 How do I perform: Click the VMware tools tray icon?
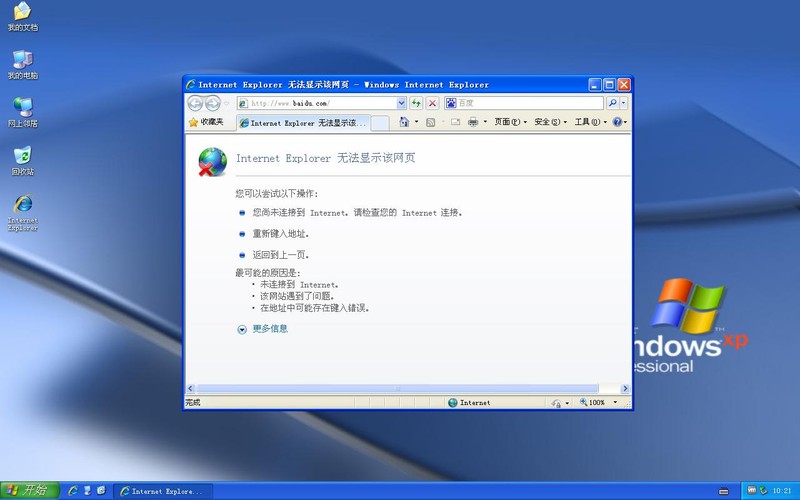pyautogui.click(x=752, y=491)
